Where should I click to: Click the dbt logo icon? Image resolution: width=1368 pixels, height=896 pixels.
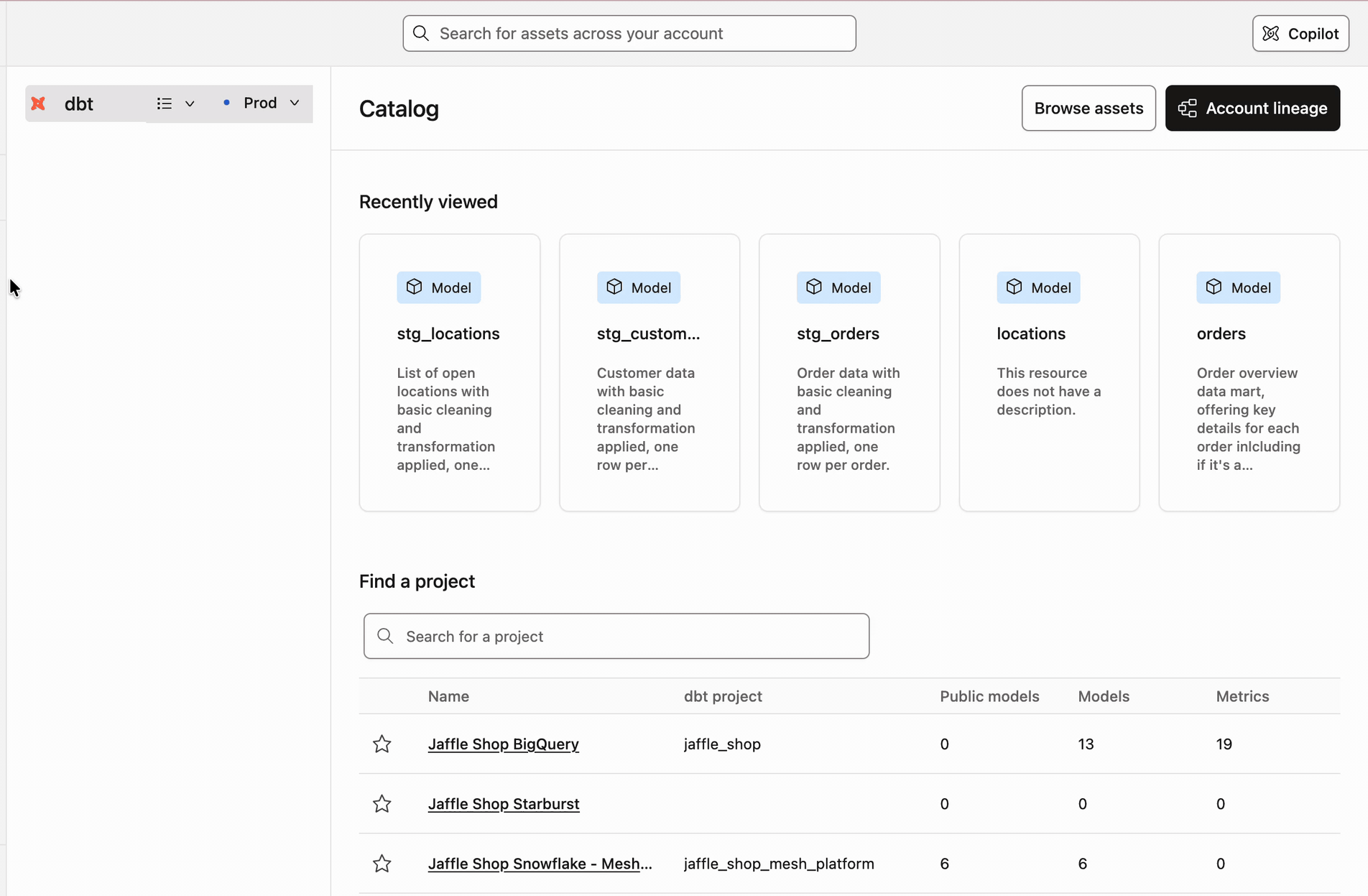tap(38, 103)
